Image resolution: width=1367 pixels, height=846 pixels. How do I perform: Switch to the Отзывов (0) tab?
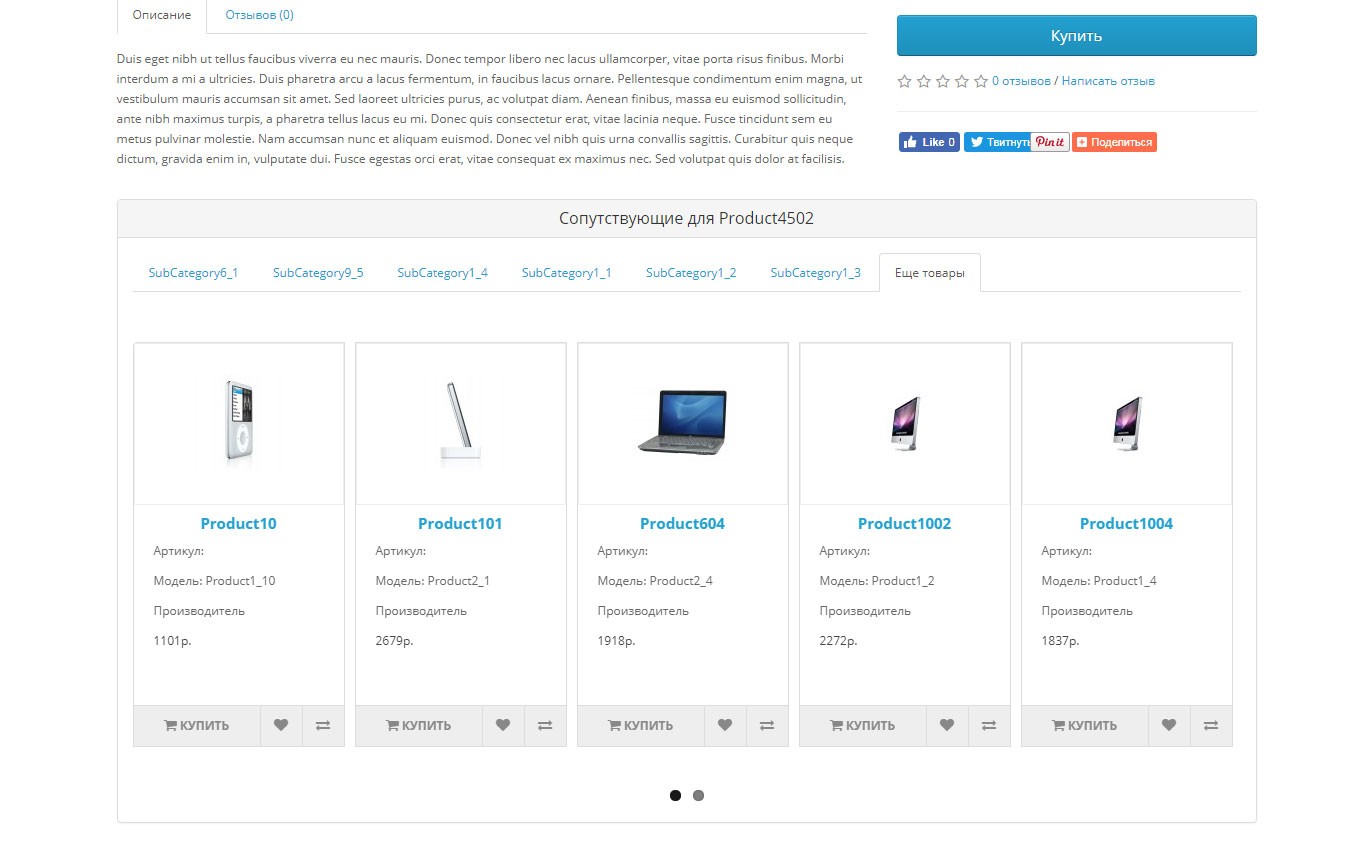[x=259, y=15]
